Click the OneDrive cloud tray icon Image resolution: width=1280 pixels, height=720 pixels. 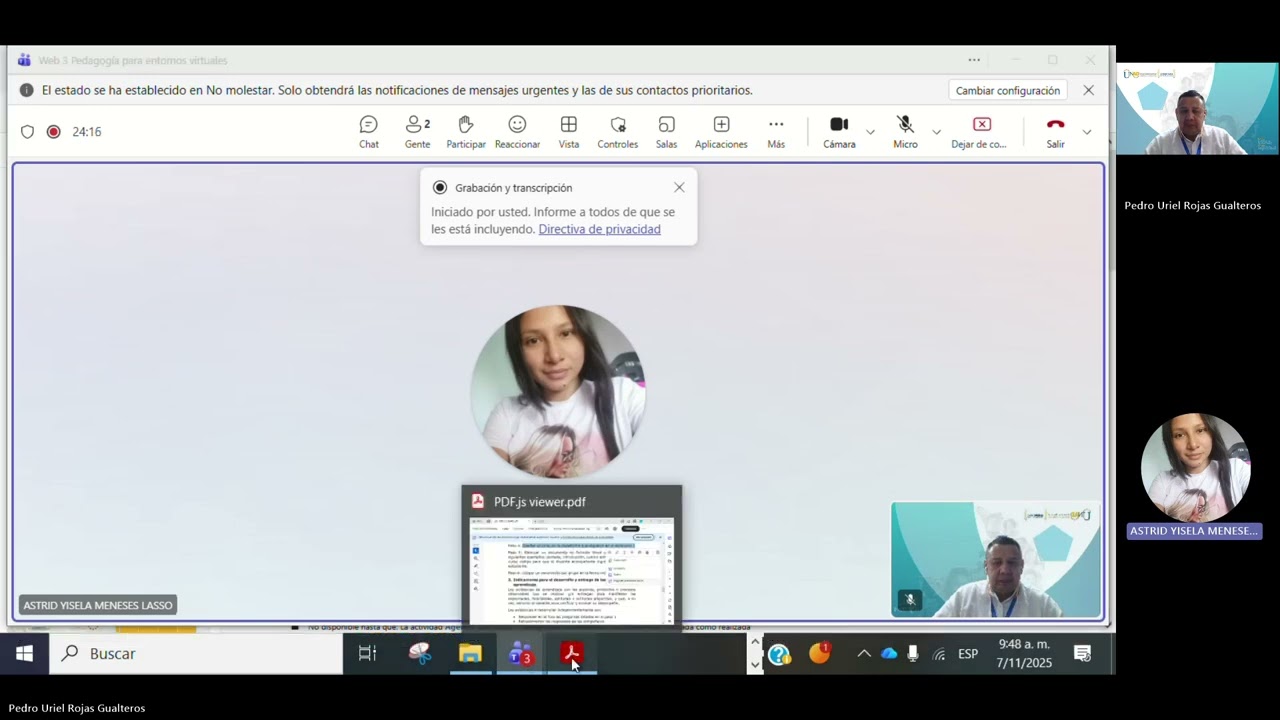[889, 654]
